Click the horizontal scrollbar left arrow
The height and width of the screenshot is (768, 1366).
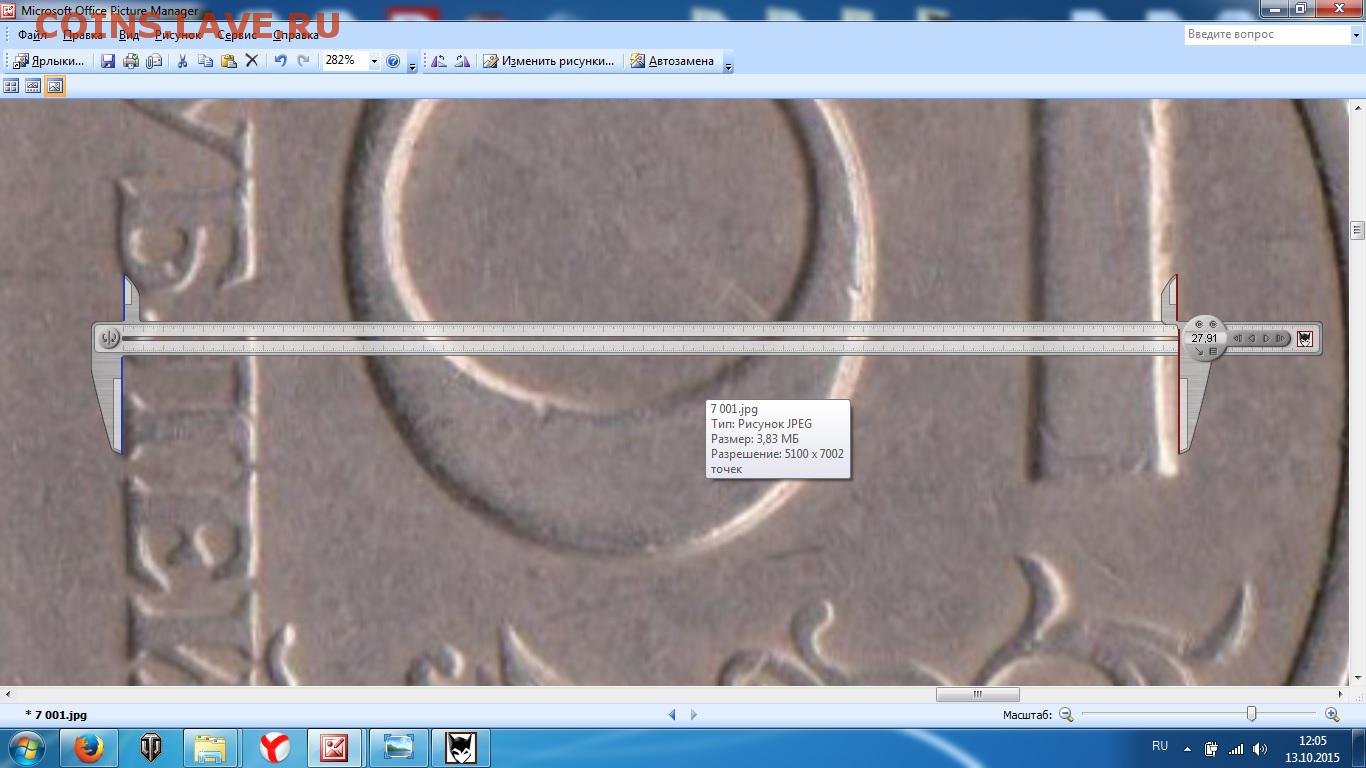[x=7, y=694]
